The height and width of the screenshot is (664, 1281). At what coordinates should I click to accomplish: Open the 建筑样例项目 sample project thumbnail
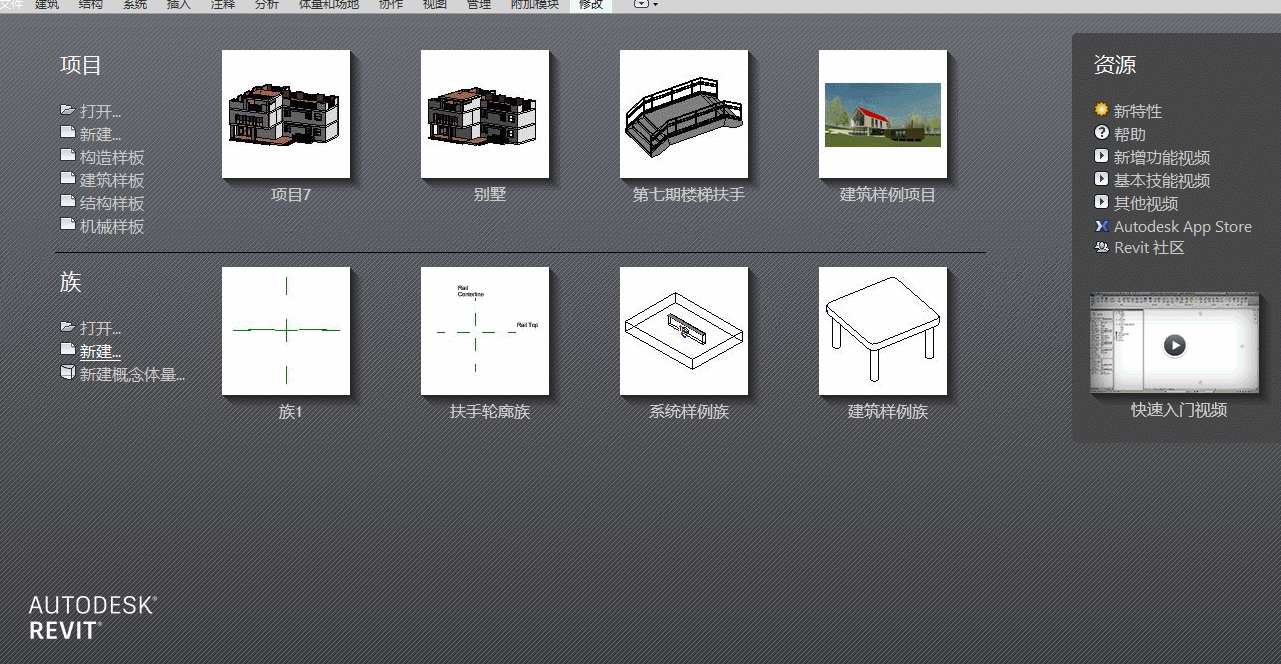pyautogui.click(x=883, y=114)
